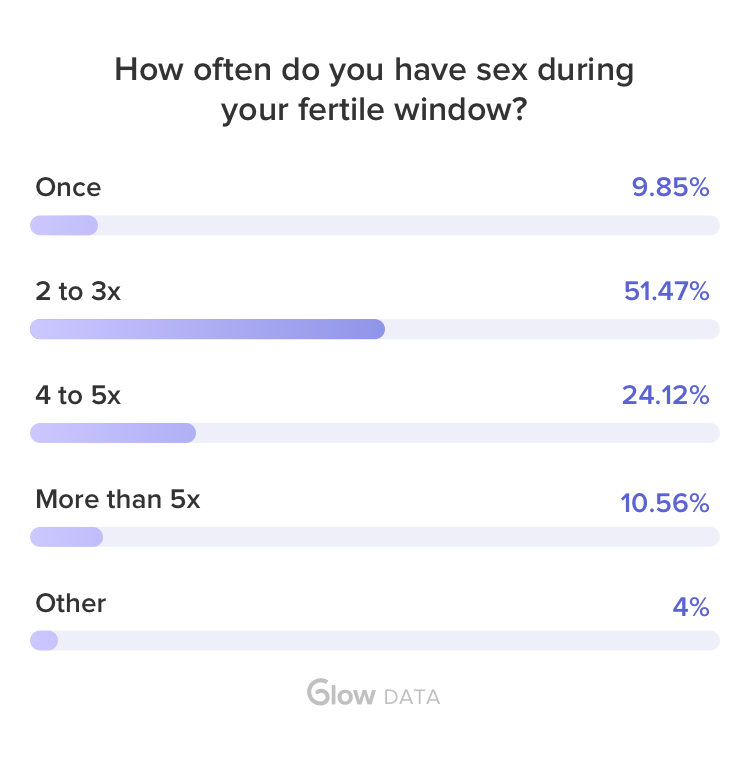Select the Once option label

click(68, 187)
